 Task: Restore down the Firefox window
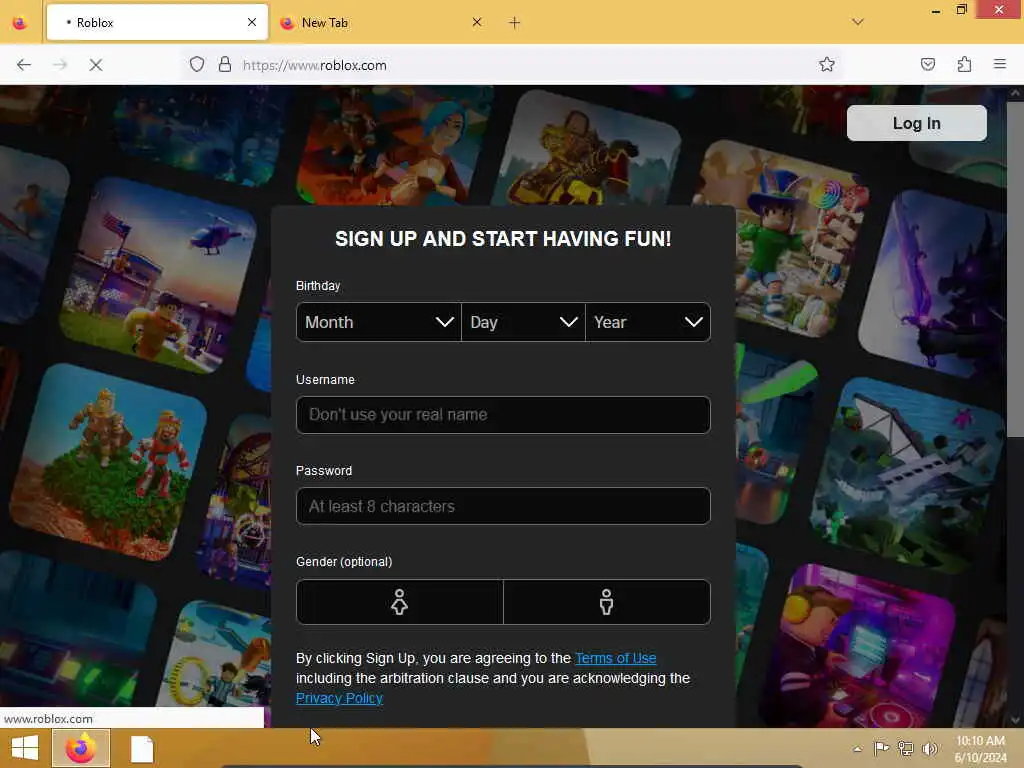pyautogui.click(x=961, y=10)
